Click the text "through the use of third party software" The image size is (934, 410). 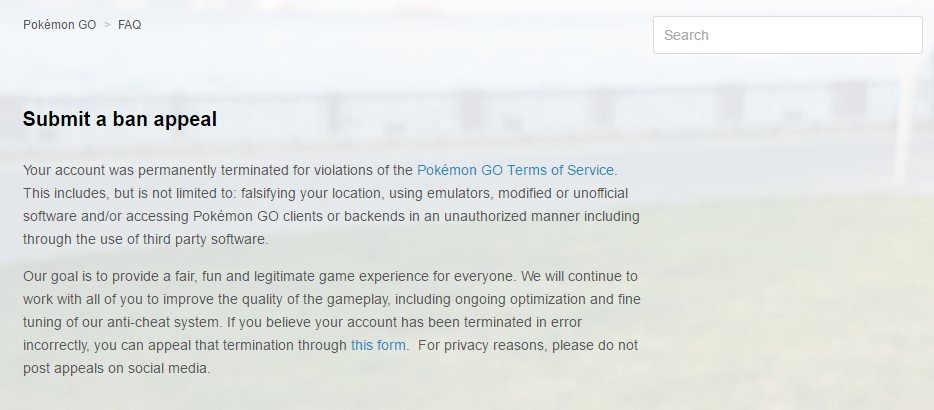coord(145,240)
